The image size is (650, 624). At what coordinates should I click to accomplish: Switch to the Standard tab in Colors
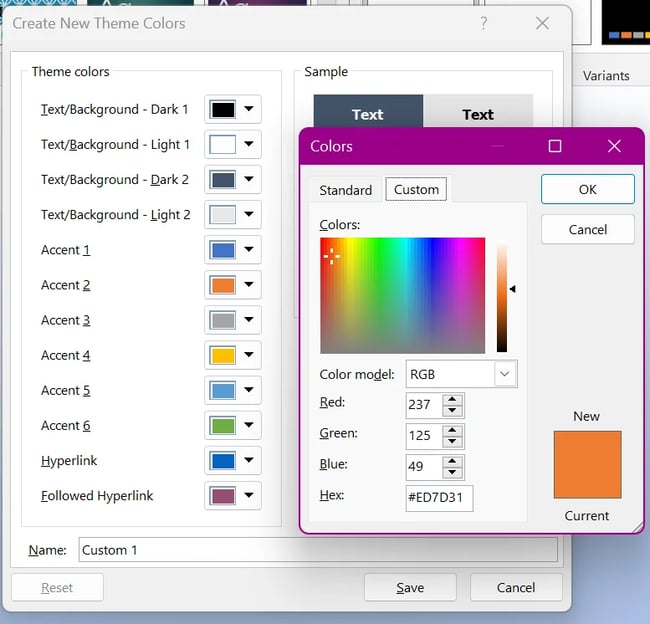pyautogui.click(x=345, y=190)
